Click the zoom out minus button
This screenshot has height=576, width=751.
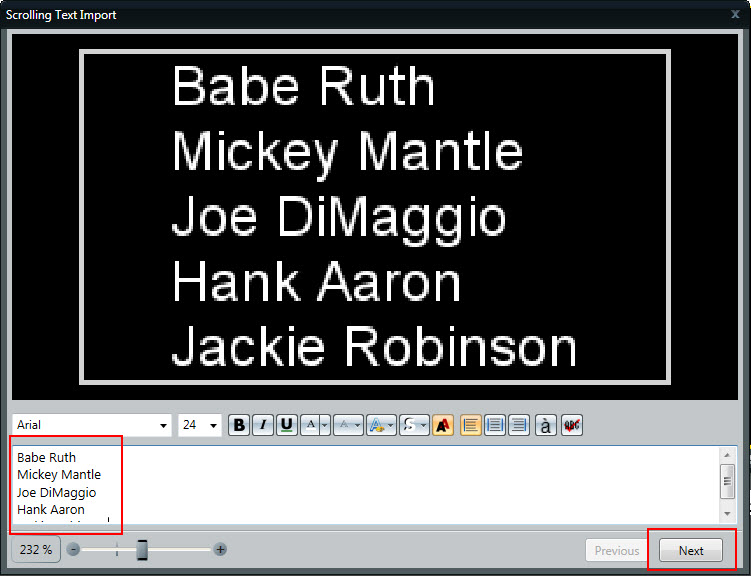point(74,550)
